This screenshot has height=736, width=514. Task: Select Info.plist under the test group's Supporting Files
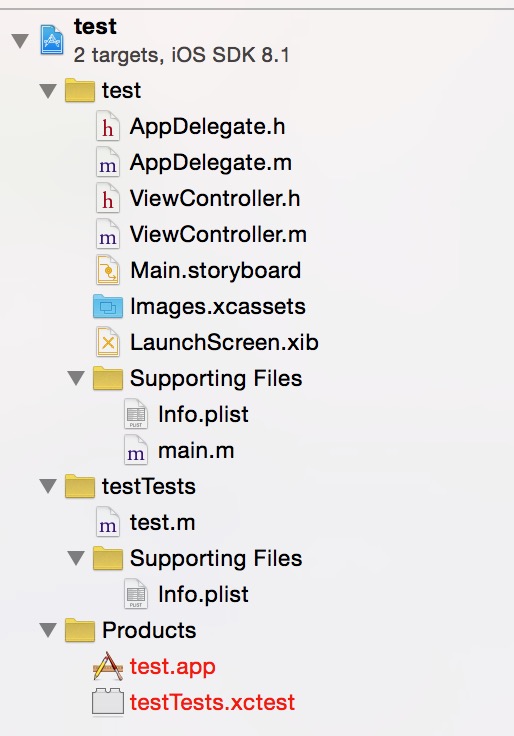203,414
